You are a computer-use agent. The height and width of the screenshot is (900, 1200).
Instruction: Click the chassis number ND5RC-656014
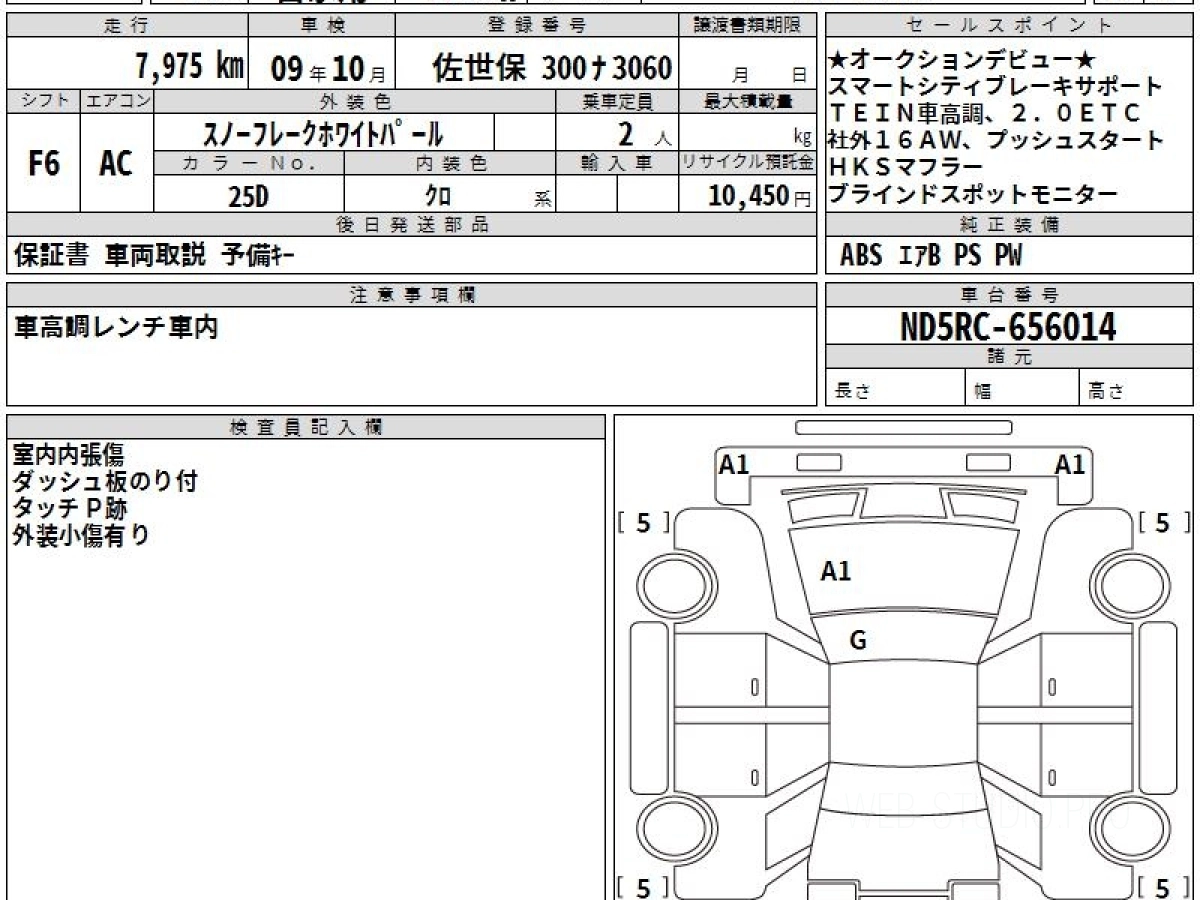pos(1008,326)
